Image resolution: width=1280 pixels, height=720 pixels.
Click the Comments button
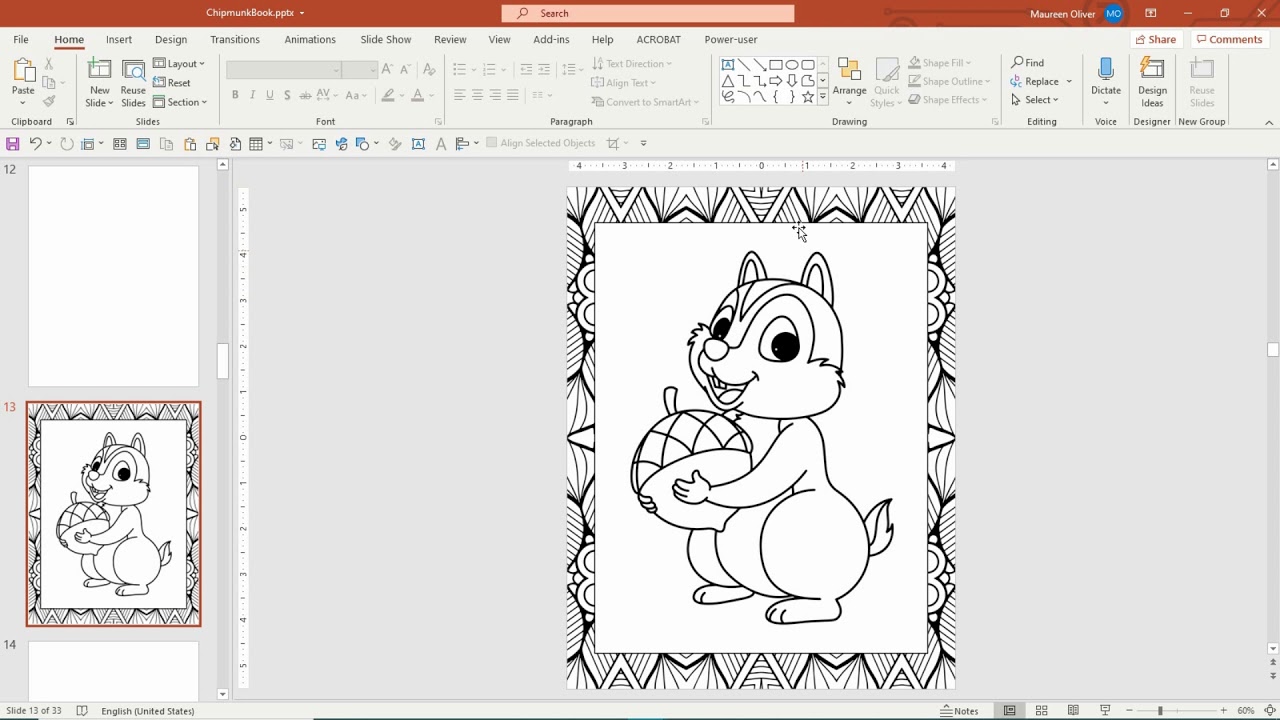tap(1229, 39)
